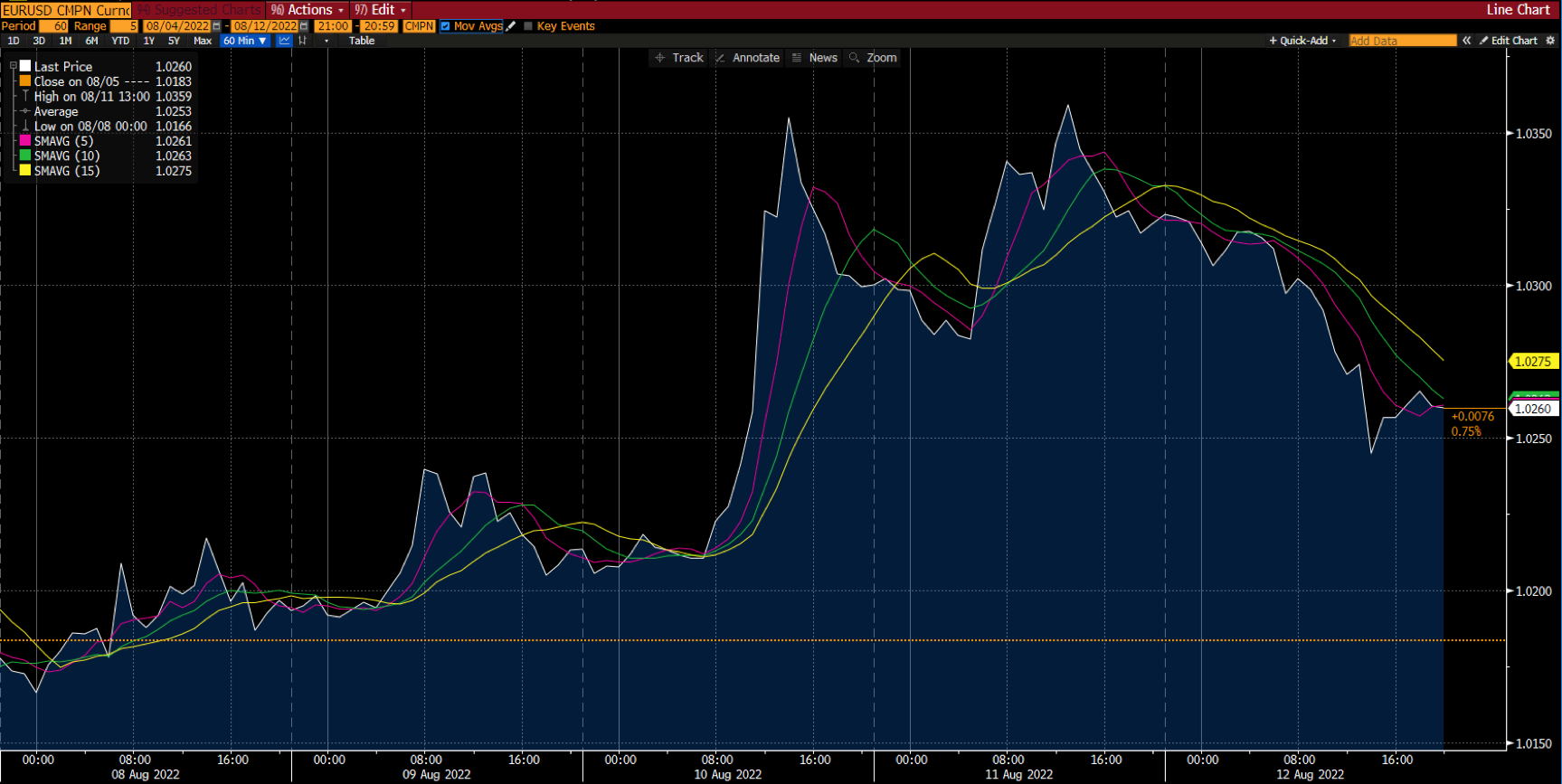
Task: Switch to the Table view
Action: (x=362, y=41)
